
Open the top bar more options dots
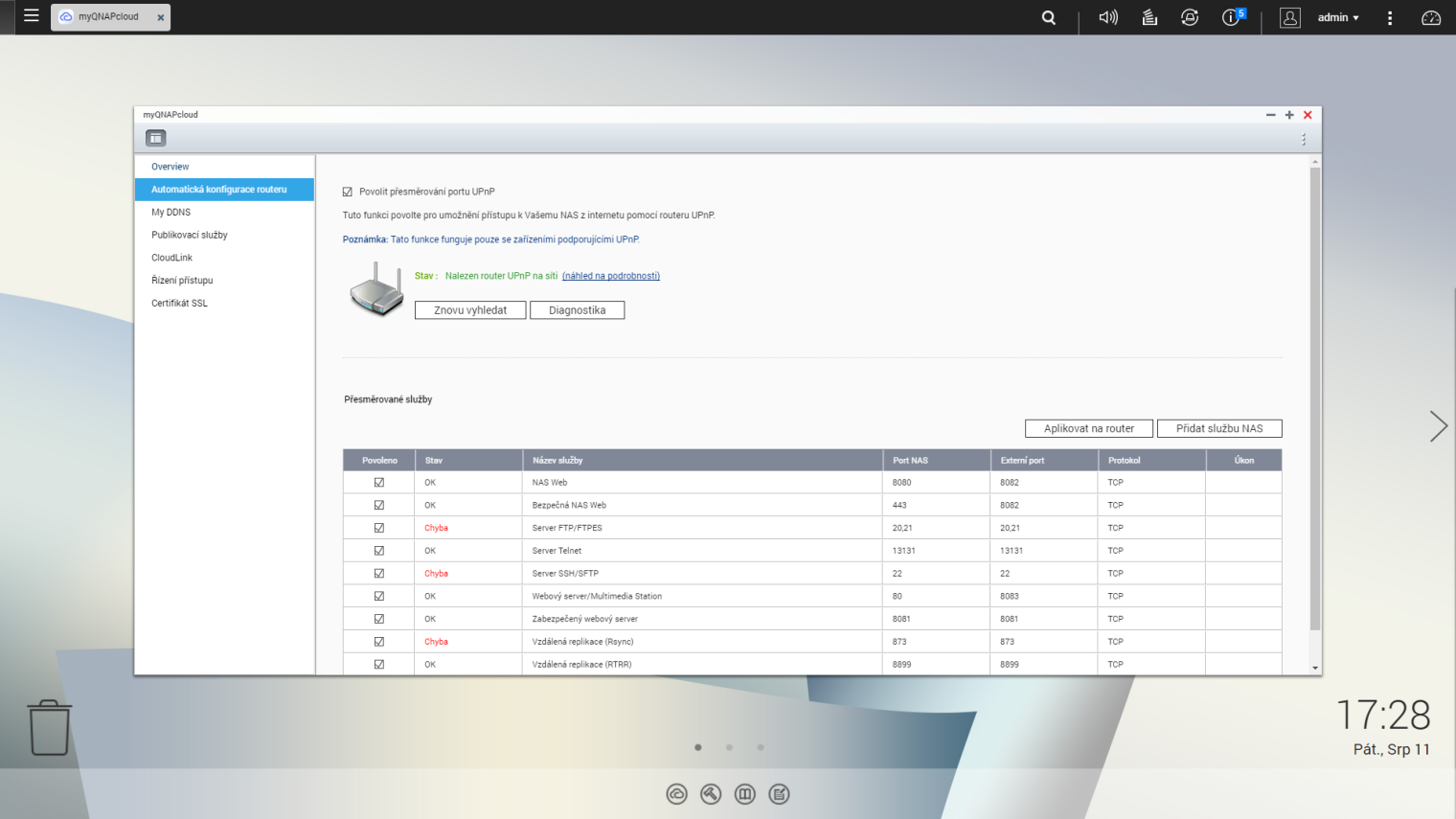tap(1390, 17)
